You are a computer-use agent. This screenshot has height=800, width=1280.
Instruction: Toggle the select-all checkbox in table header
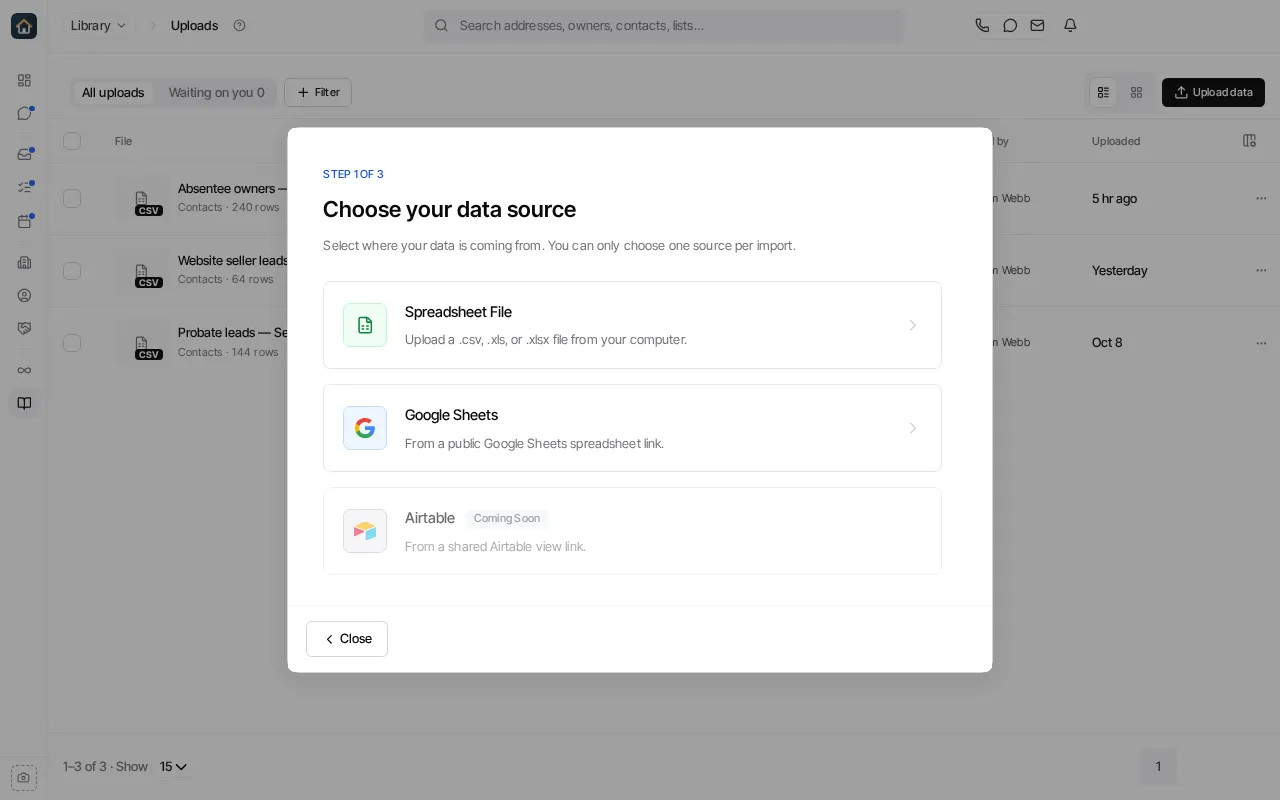click(x=72, y=141)
